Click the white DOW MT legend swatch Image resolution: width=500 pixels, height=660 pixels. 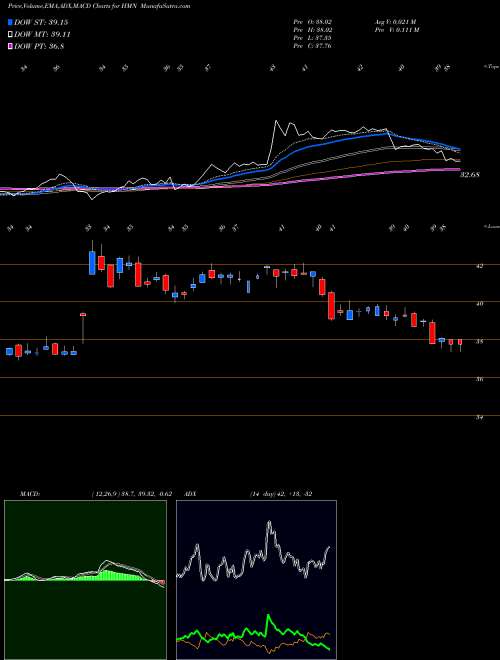(x=11, y=35)
